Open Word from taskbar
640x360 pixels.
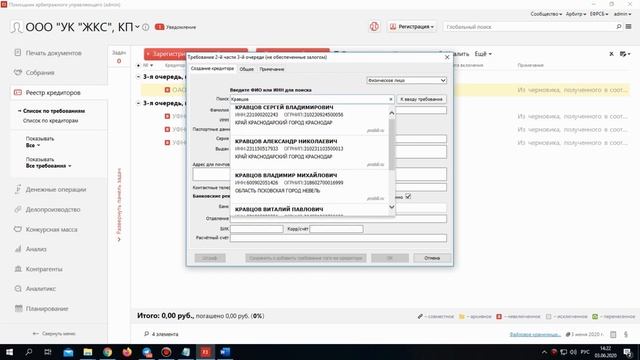[x=225, y=352]
